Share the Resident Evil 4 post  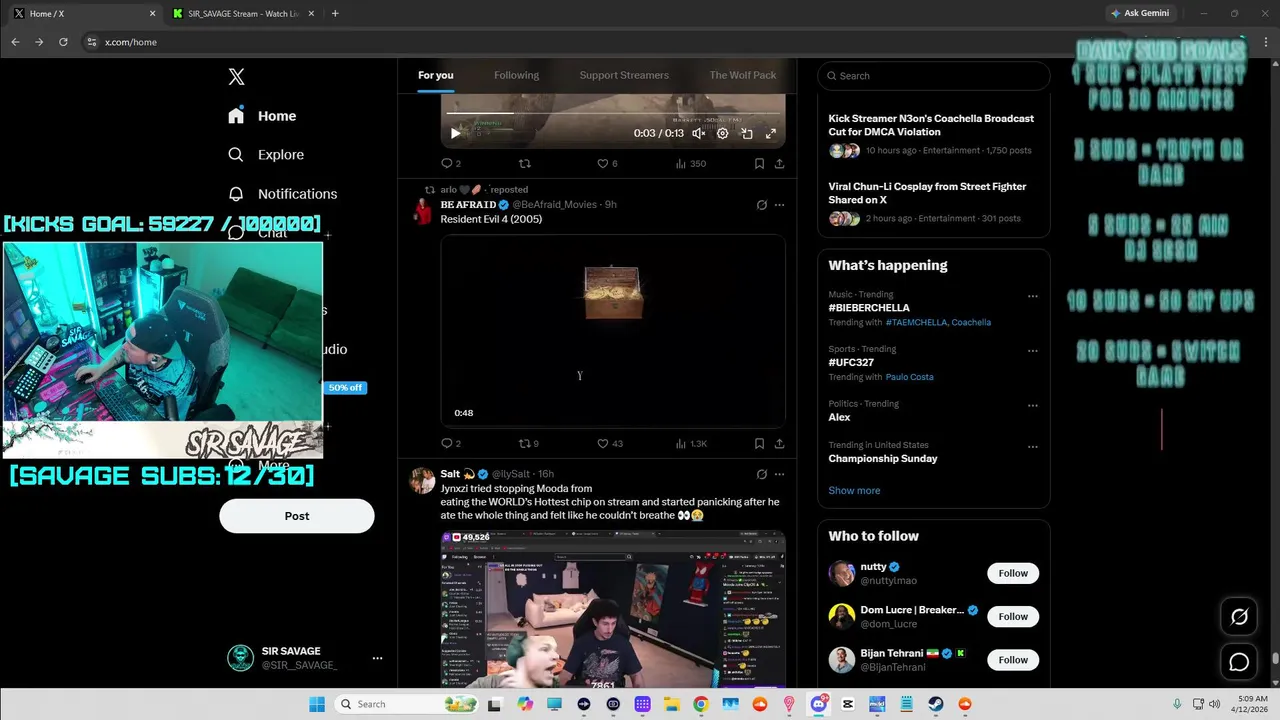coord(779,443)
